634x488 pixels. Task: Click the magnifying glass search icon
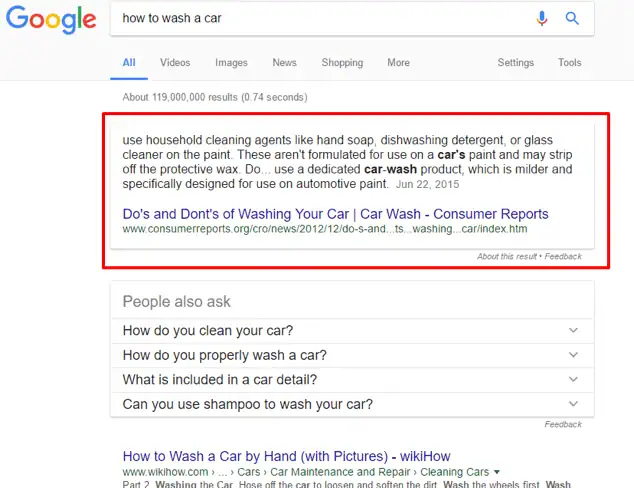(573, 19)
